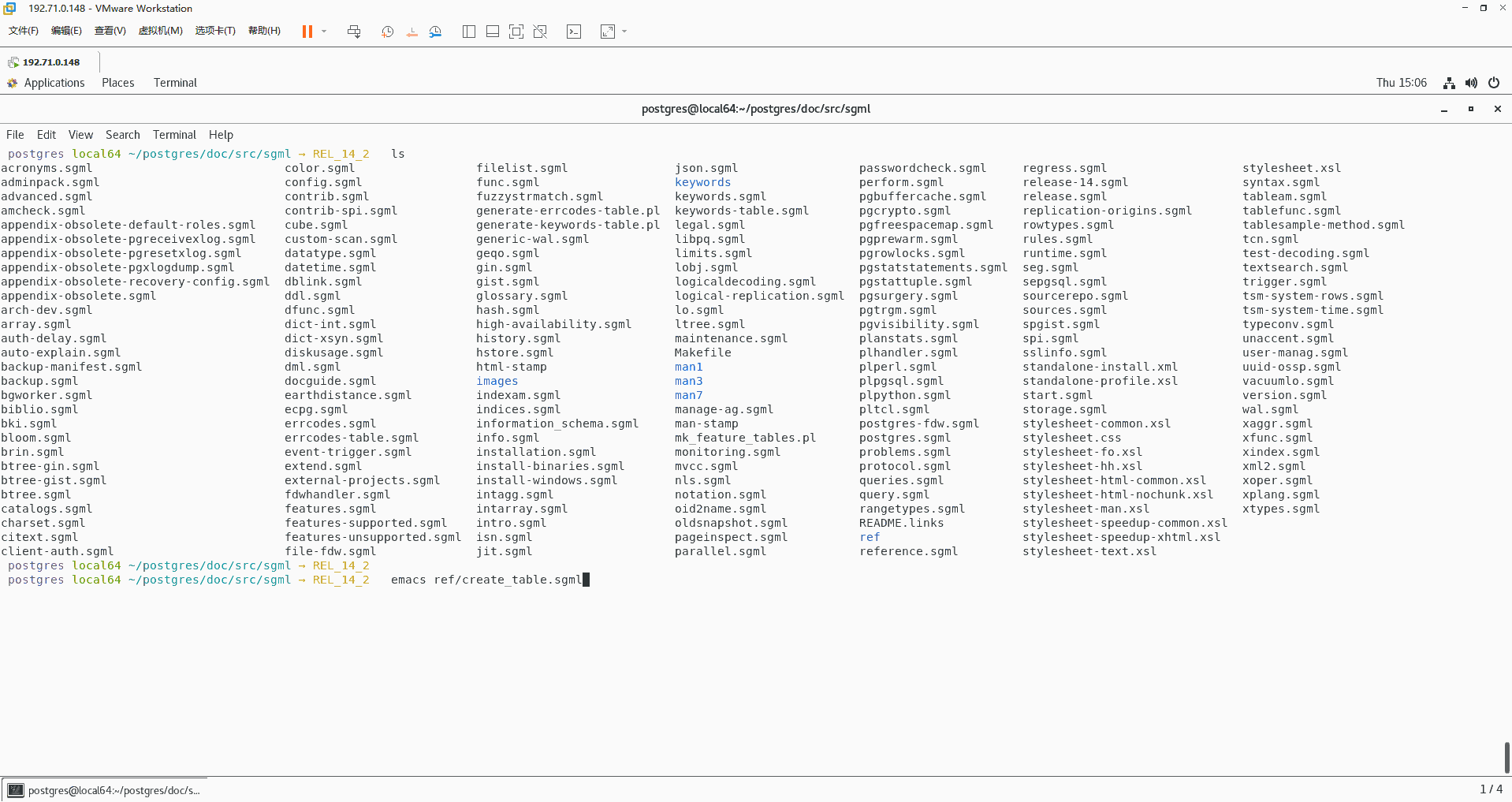Click the mk_feature_tables.pl file name

tap(745, 438)
